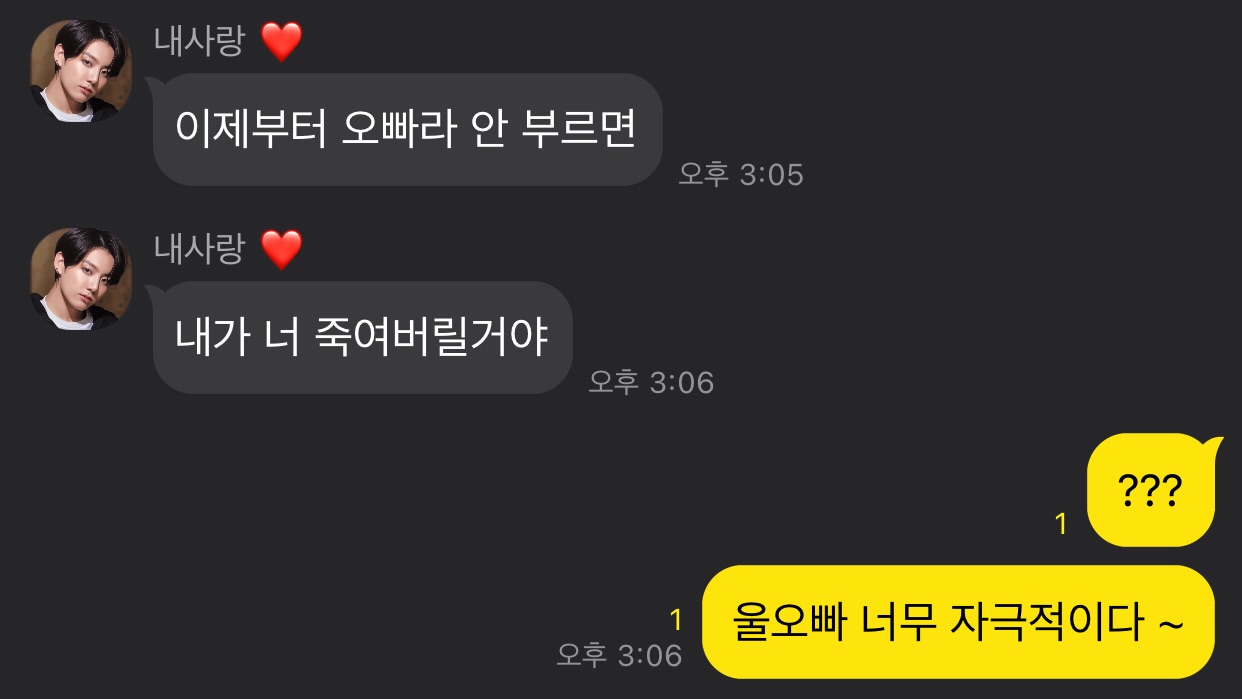Select the yellow '???' message bubble

point(1152,490)
